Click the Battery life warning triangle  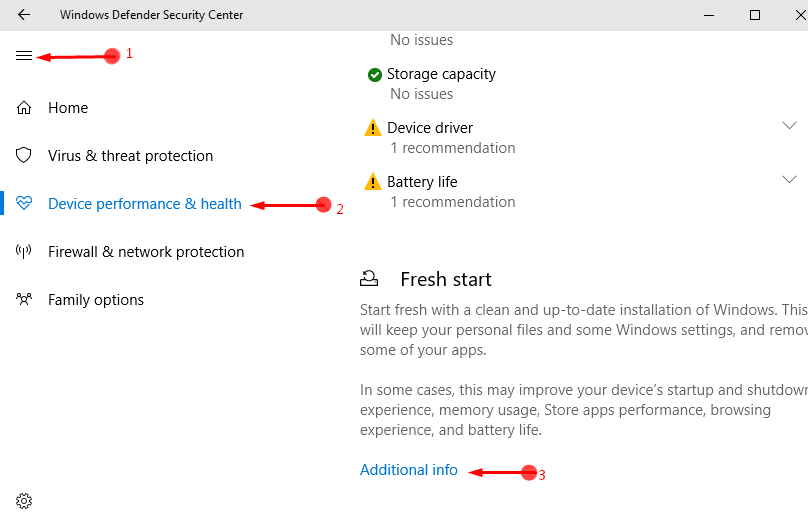click(x=373, y=181)
